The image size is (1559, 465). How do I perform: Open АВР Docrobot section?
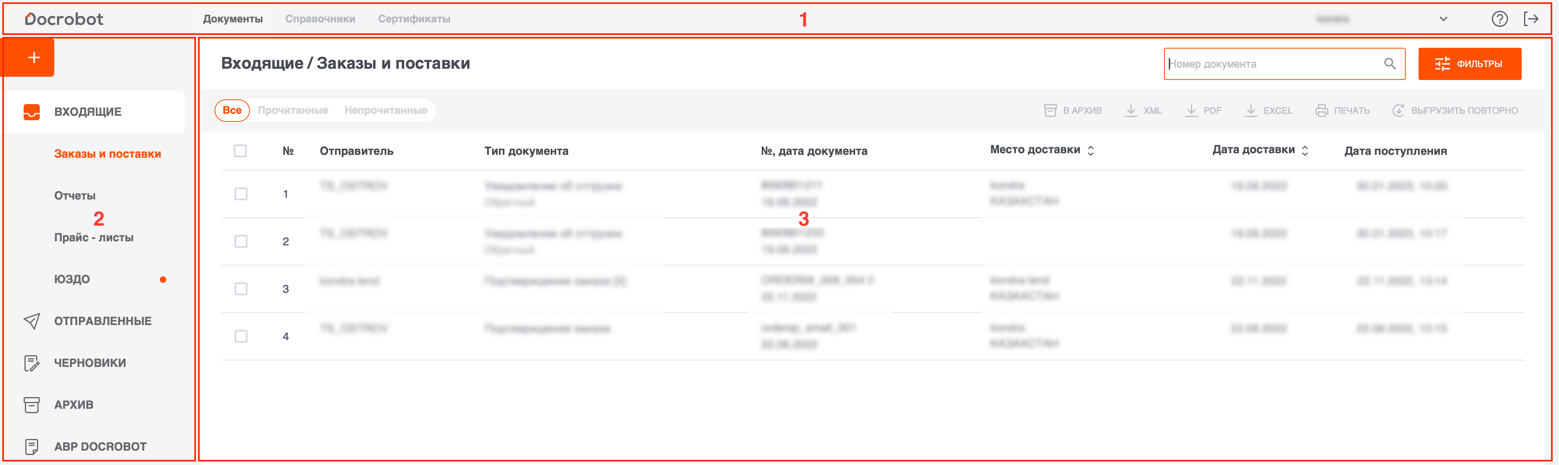point(100,447)
